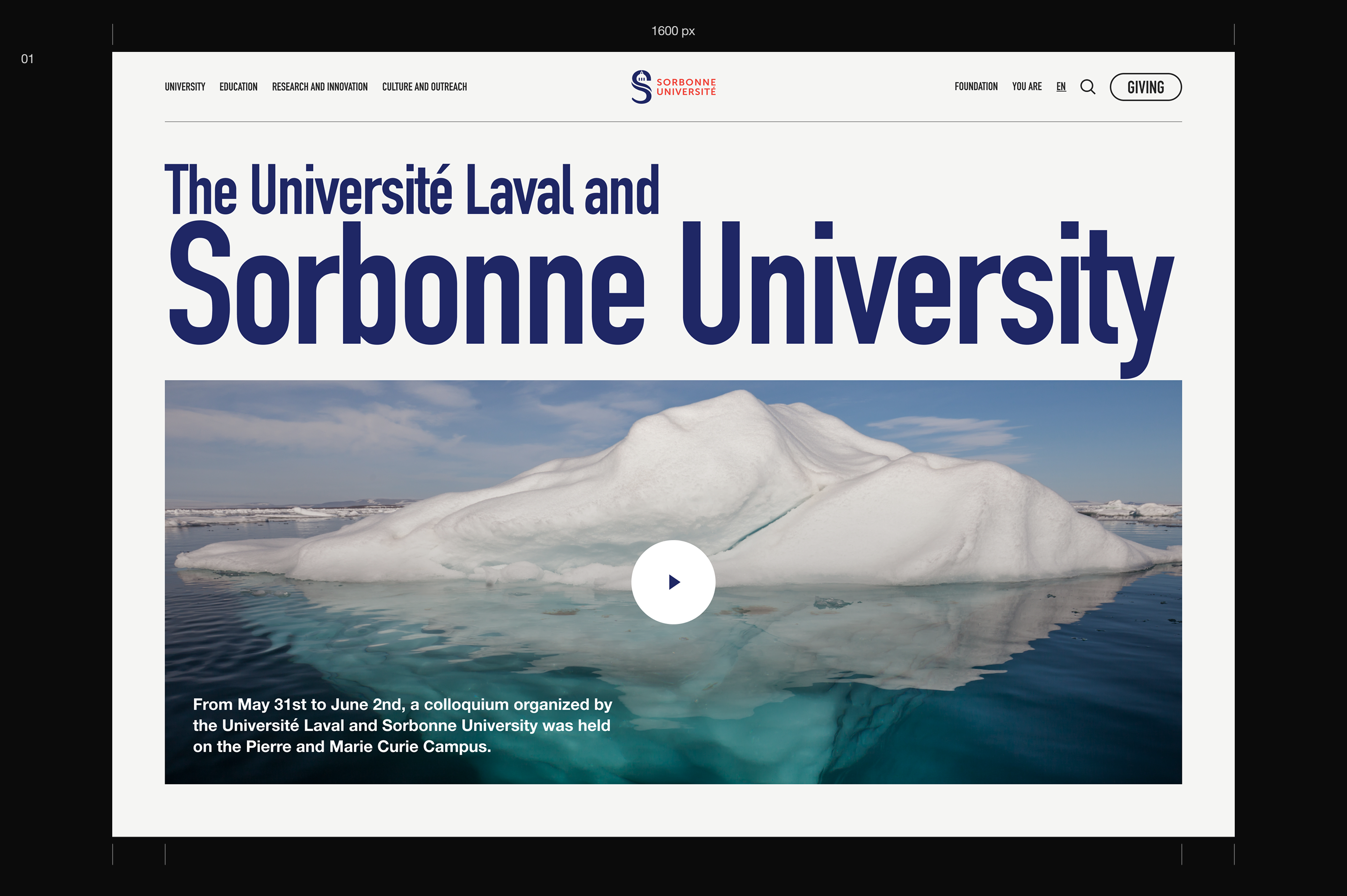Click the red Sorbonne Université wordmark
This screenshot has height=896, width=1347.
pyautogui.click(x=686, y=87)
